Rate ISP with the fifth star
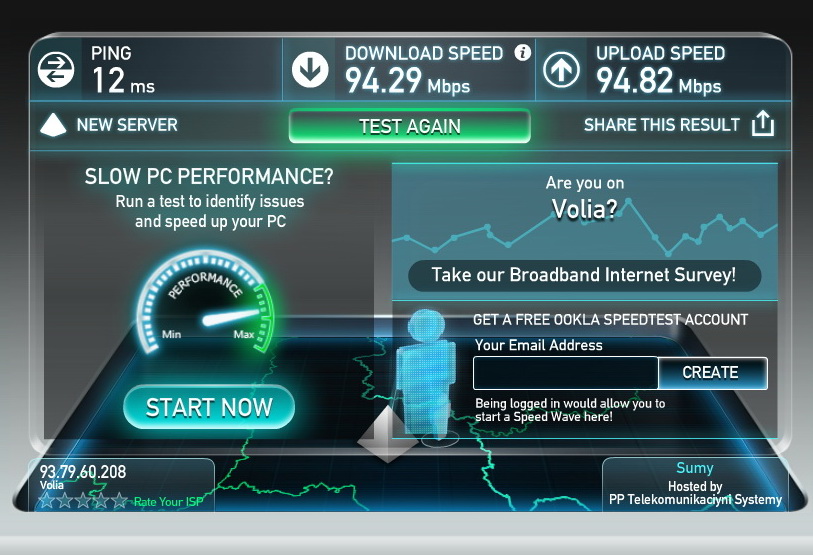Image resolution: width=813 pixels, height=555 pixels. [x=120, y=501]
